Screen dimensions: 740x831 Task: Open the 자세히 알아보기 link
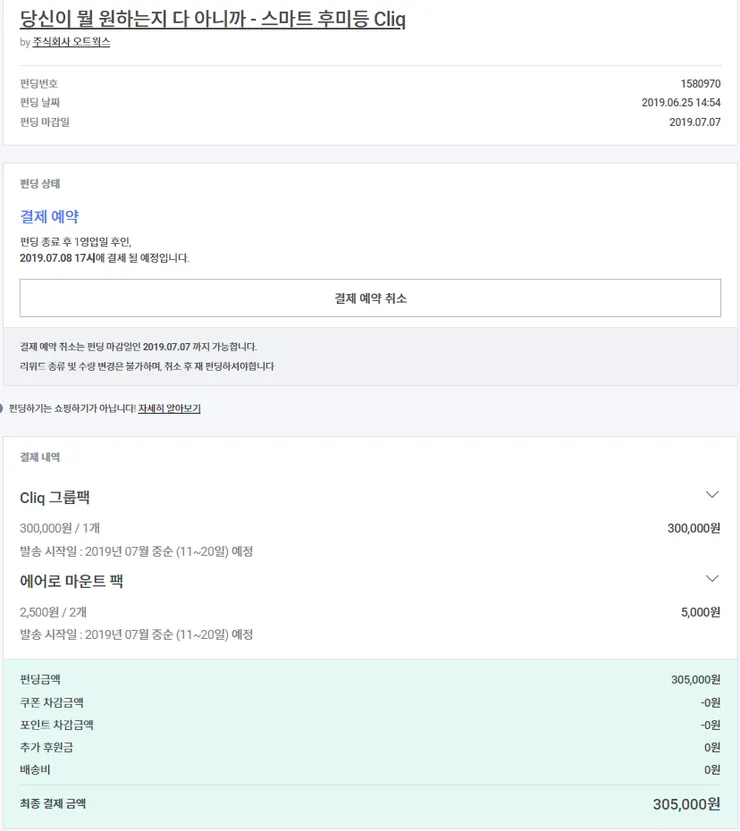169,408
